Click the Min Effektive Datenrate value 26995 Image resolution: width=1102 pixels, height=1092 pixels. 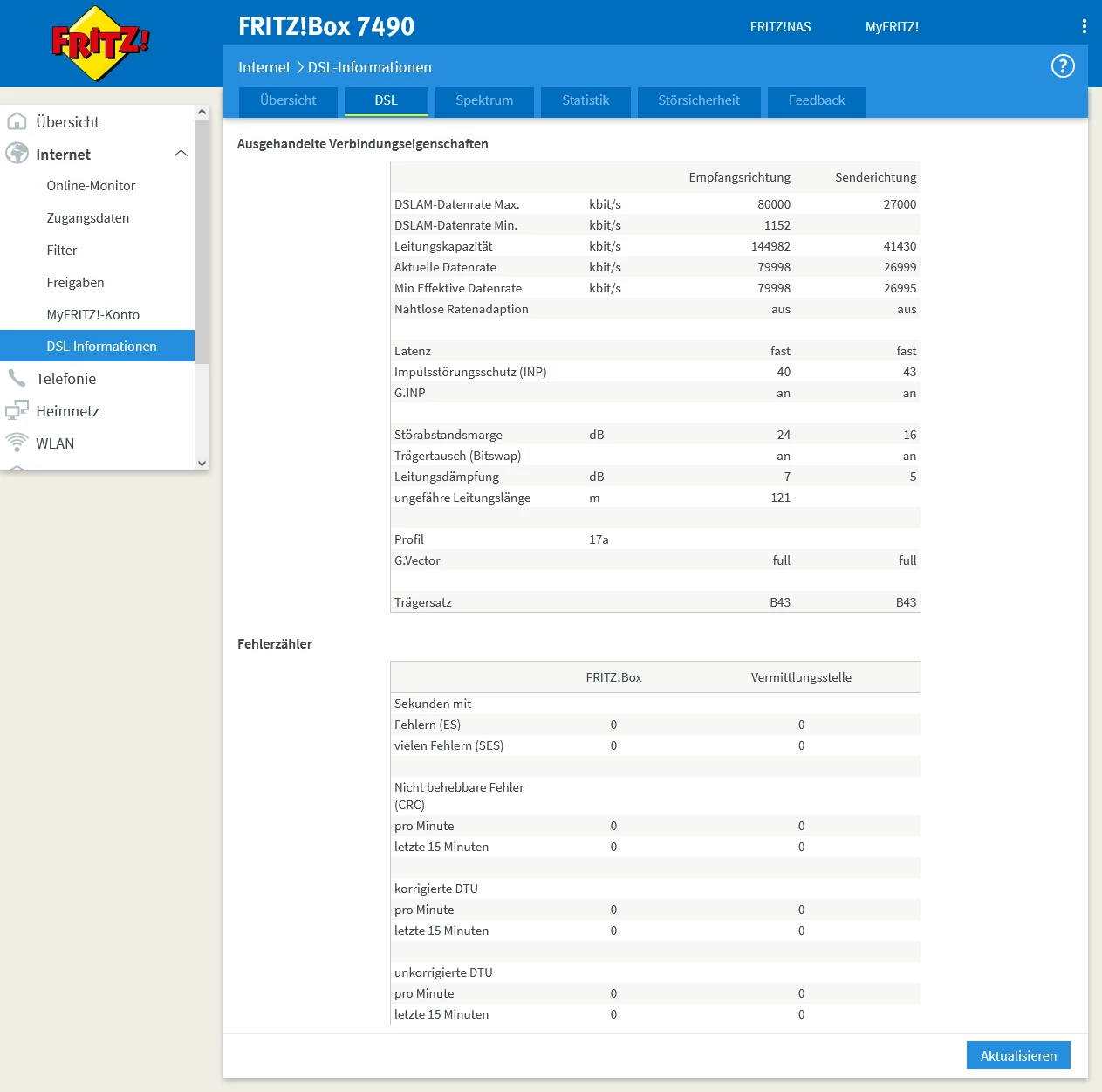(900, 288)
